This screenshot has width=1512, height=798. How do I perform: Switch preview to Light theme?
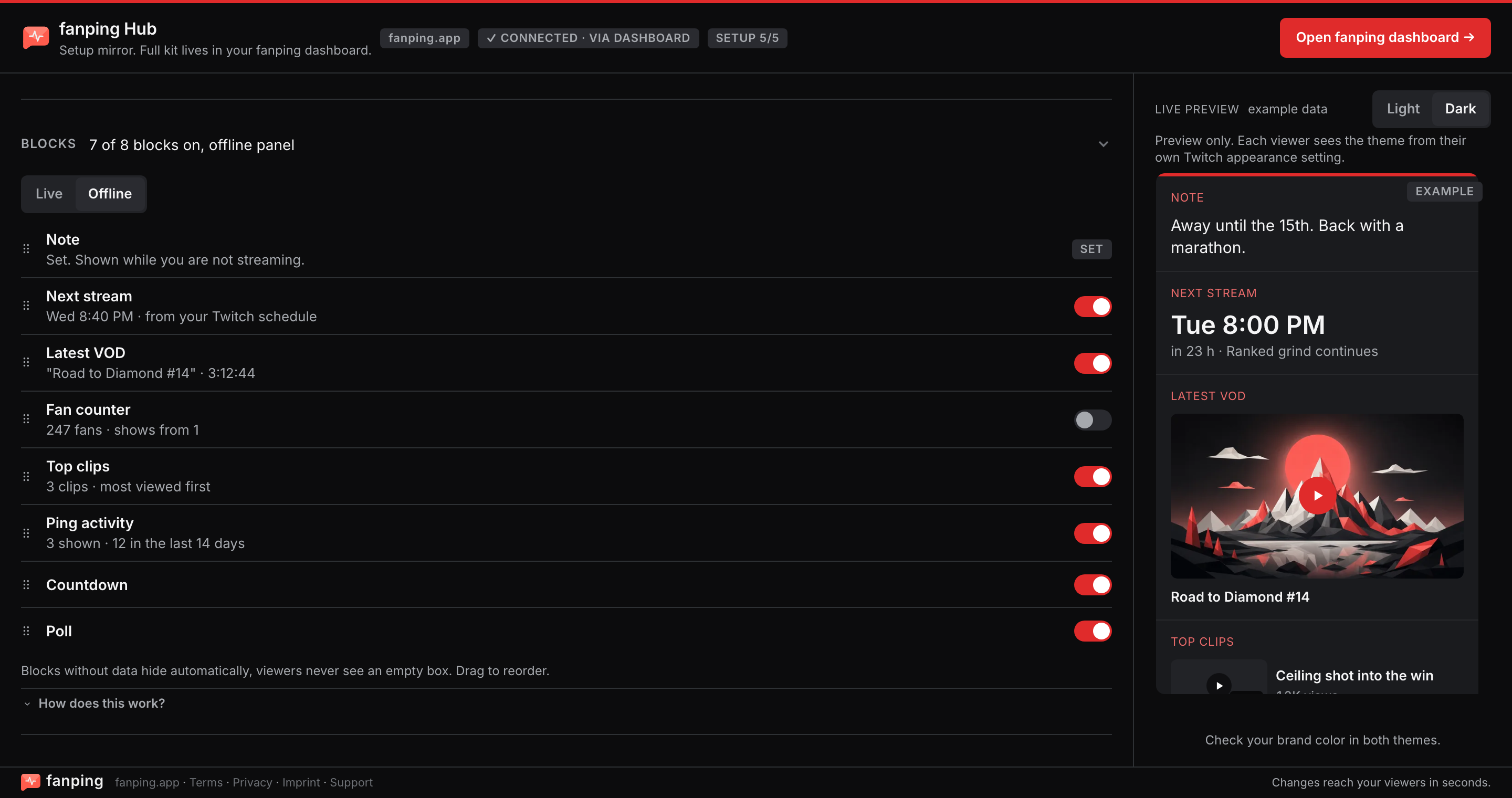tap(1403, 109)
